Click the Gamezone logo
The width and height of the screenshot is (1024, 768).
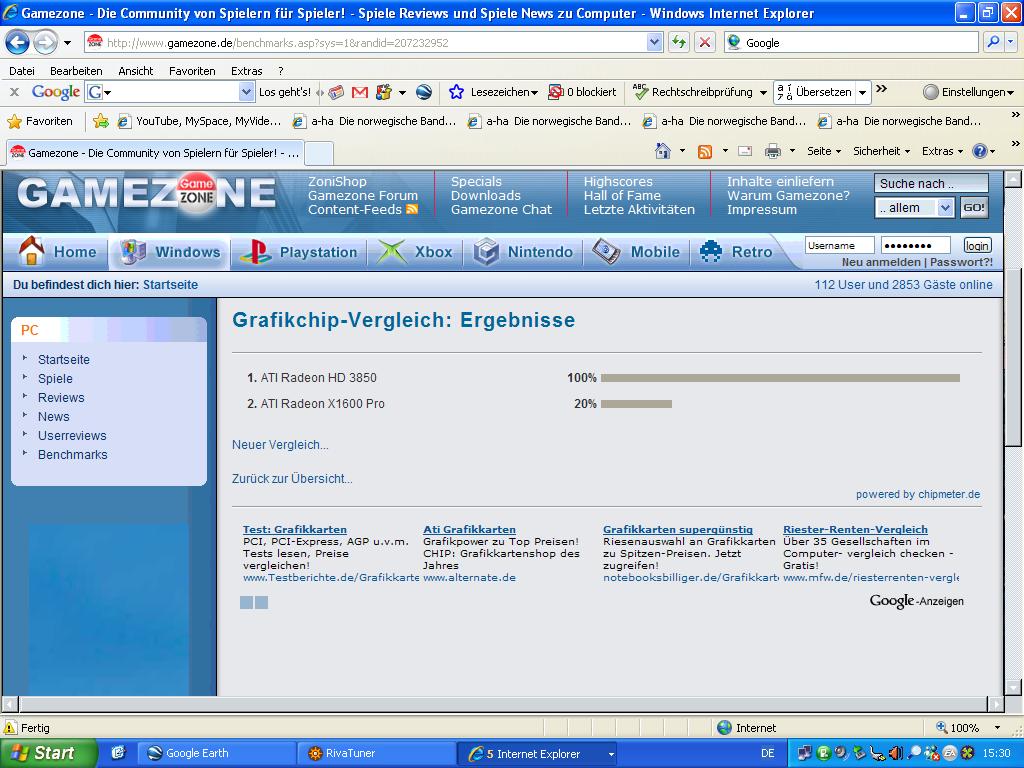146,193
